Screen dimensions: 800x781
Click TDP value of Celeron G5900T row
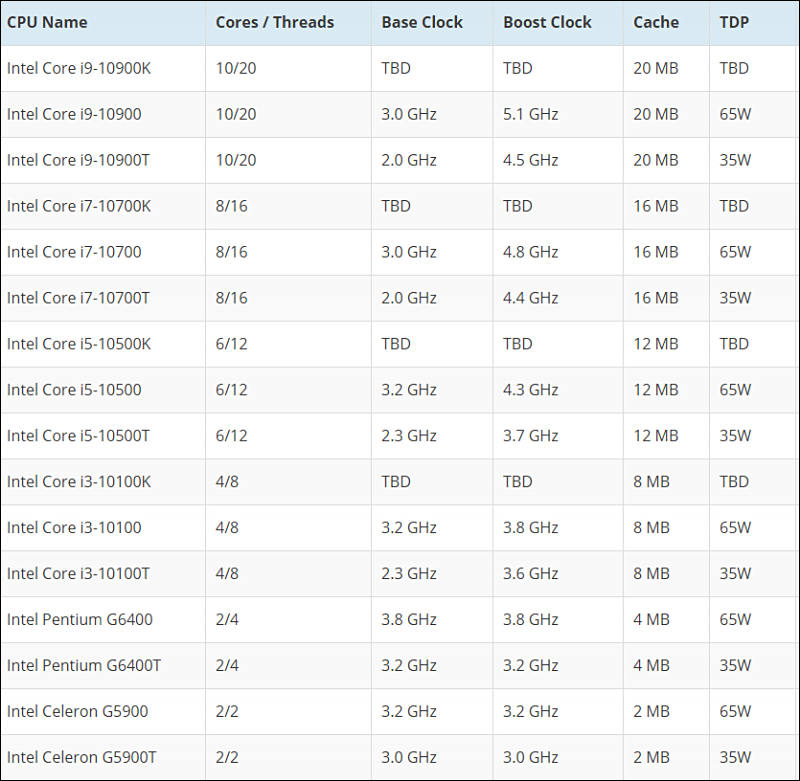coord(735,757)
